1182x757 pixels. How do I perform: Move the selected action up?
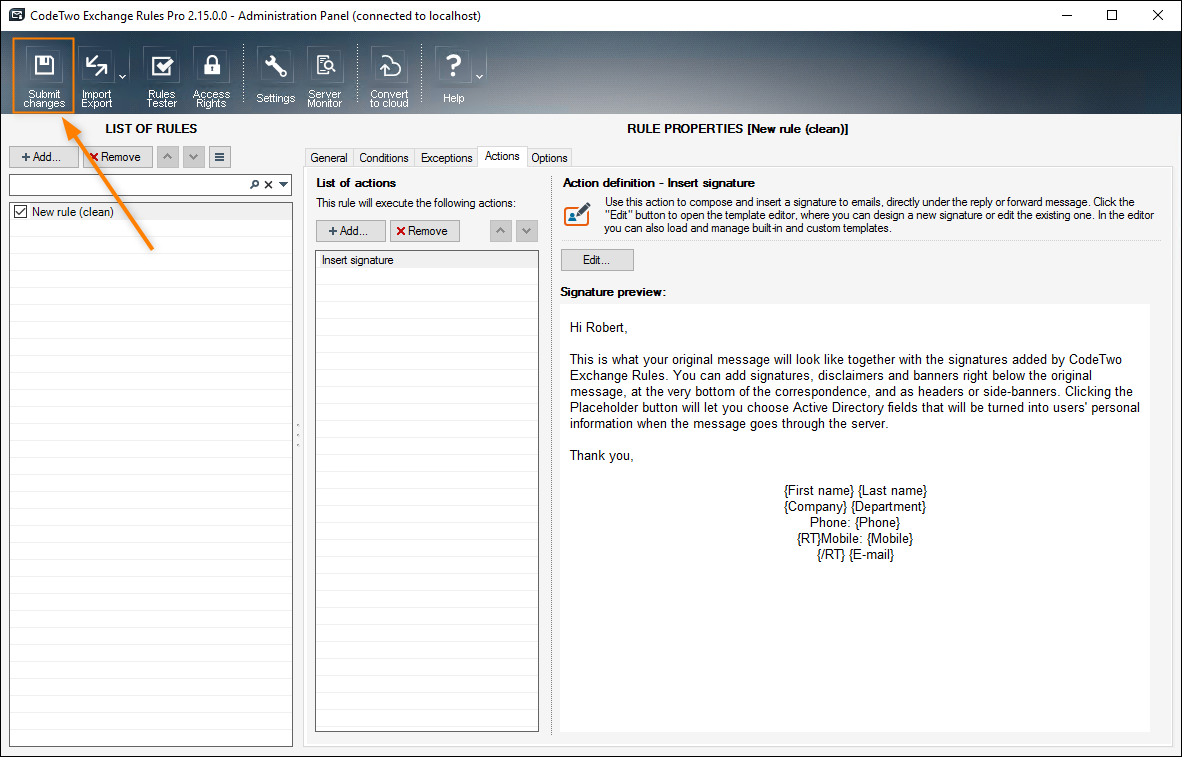[501, 231]
